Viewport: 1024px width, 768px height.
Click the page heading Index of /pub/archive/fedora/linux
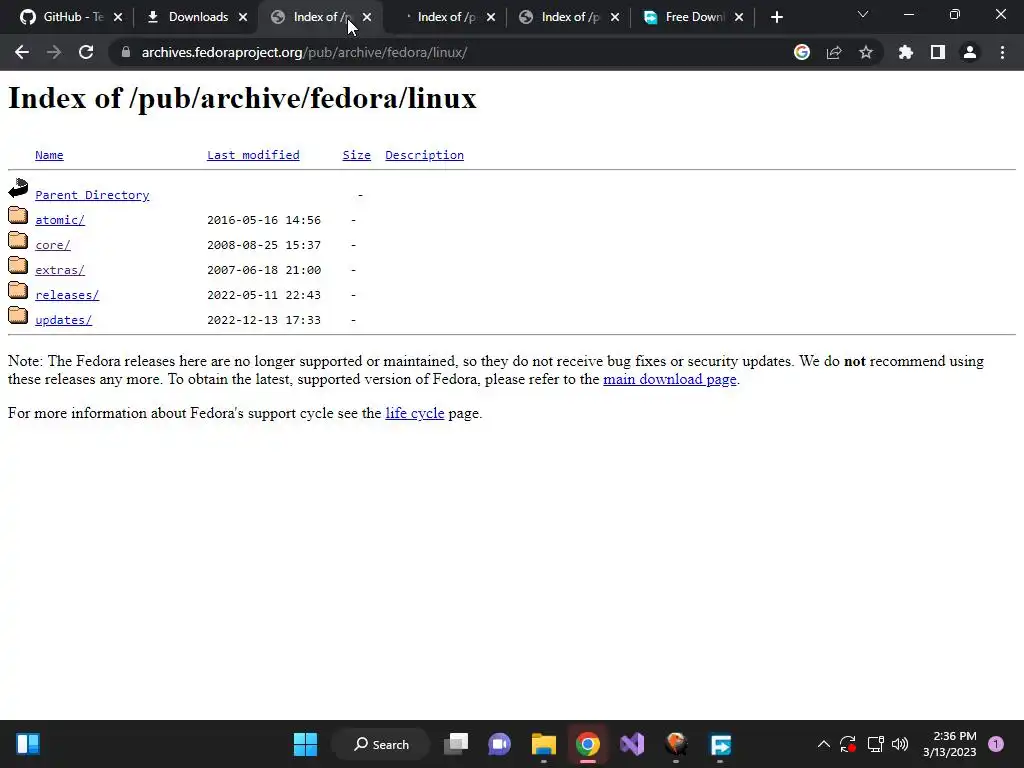(x=242, y=99)
